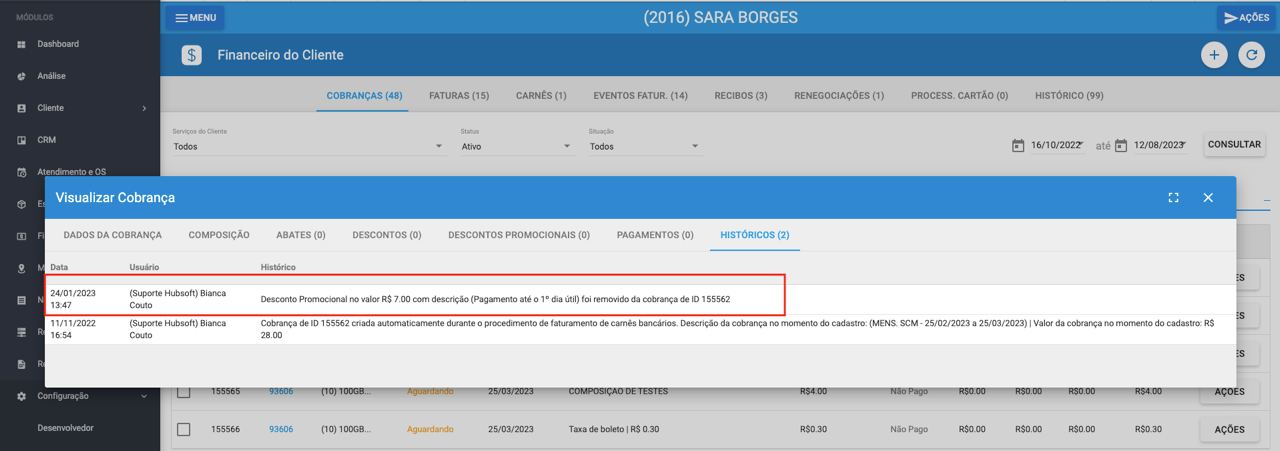The width and height of the screenshot is (1280, 451).
Task: Open the AÇÕES send button in header
Action: [1246, 17]
